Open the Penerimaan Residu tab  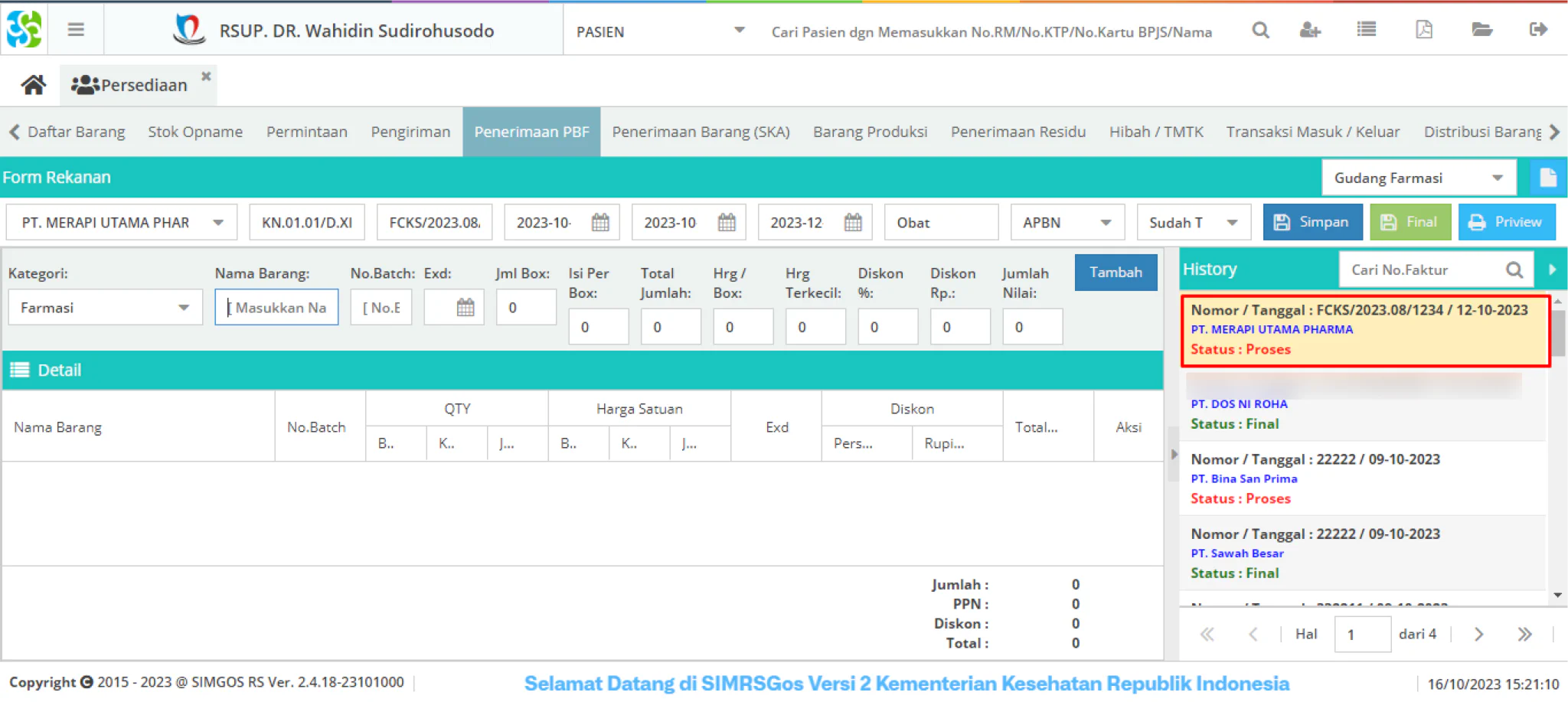[1018, 132]
